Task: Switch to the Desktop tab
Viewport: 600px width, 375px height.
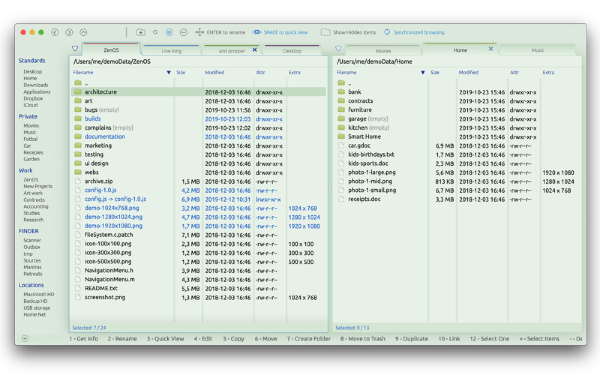Action: [292, 51]
